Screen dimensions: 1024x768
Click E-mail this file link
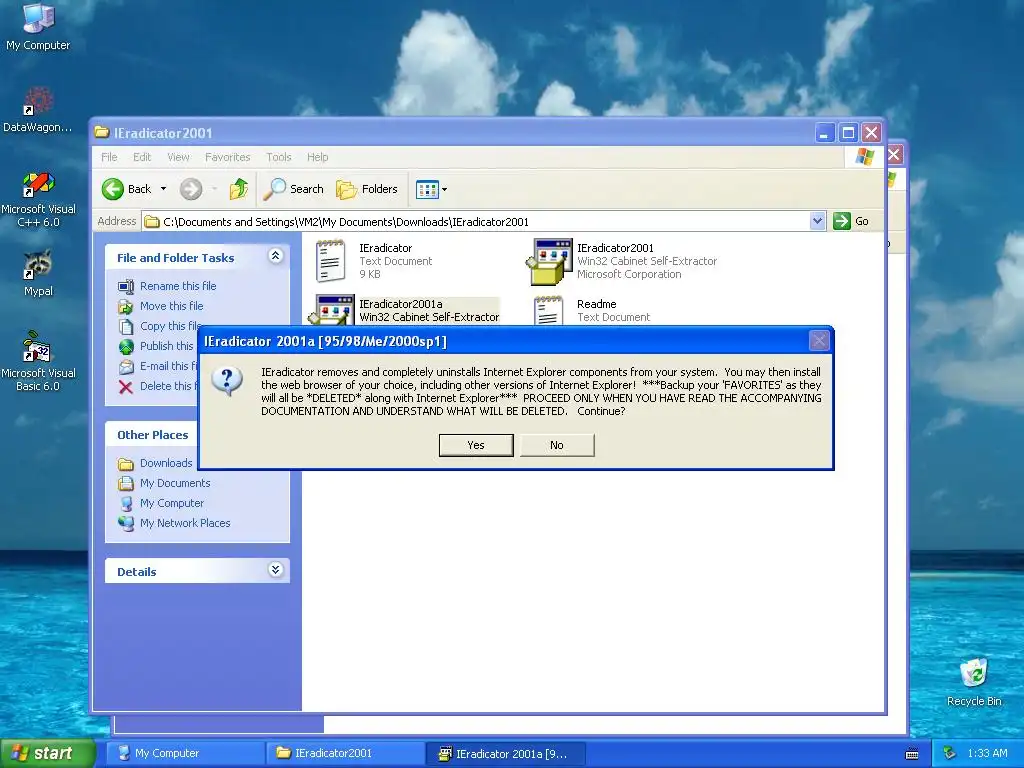click(168, 366)
